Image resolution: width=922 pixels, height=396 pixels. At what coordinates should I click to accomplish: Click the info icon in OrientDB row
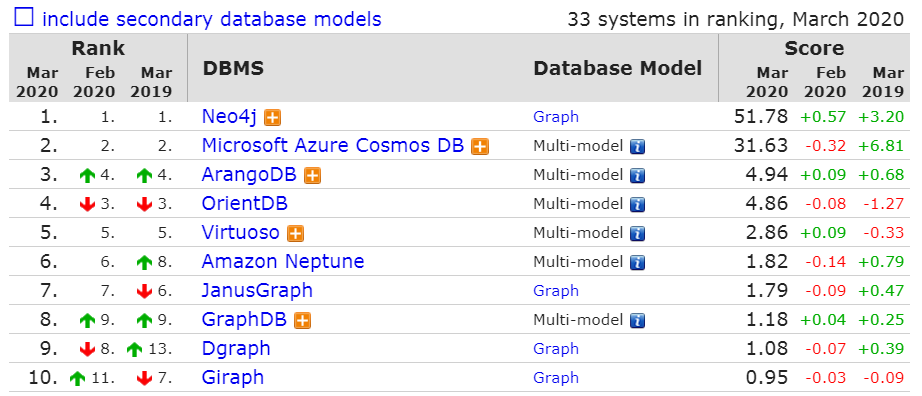637,204
